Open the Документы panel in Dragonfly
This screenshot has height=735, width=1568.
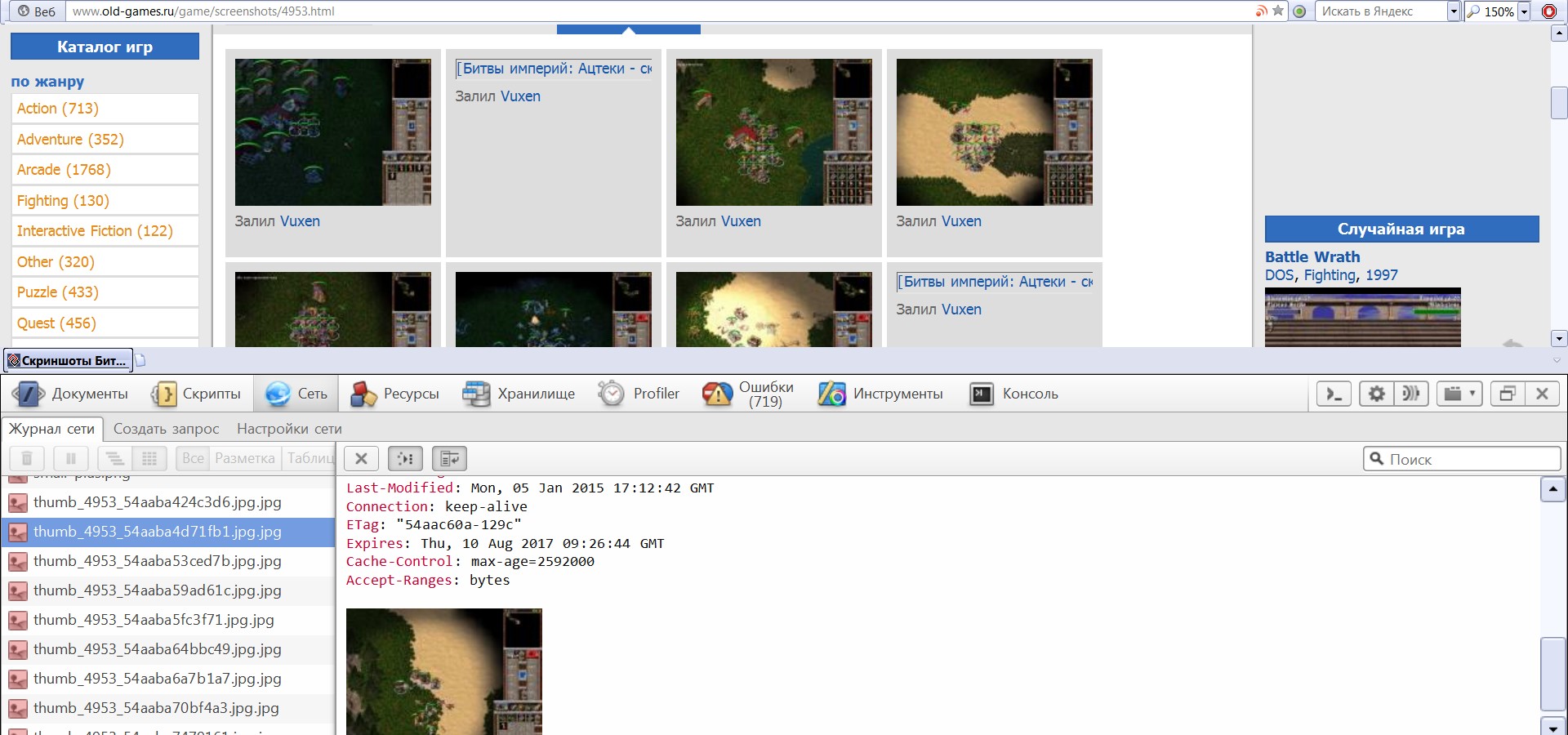70,394
